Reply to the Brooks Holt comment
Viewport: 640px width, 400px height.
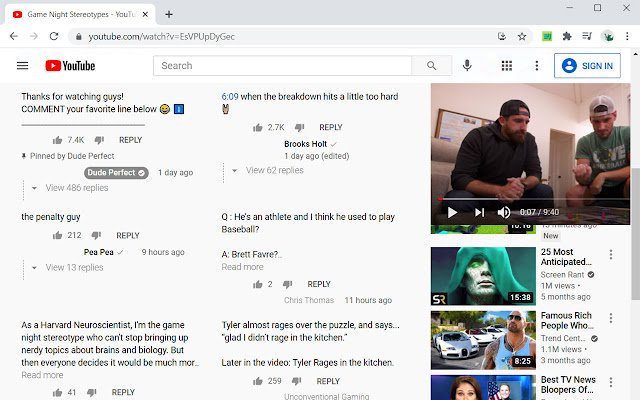click(331, 127)
